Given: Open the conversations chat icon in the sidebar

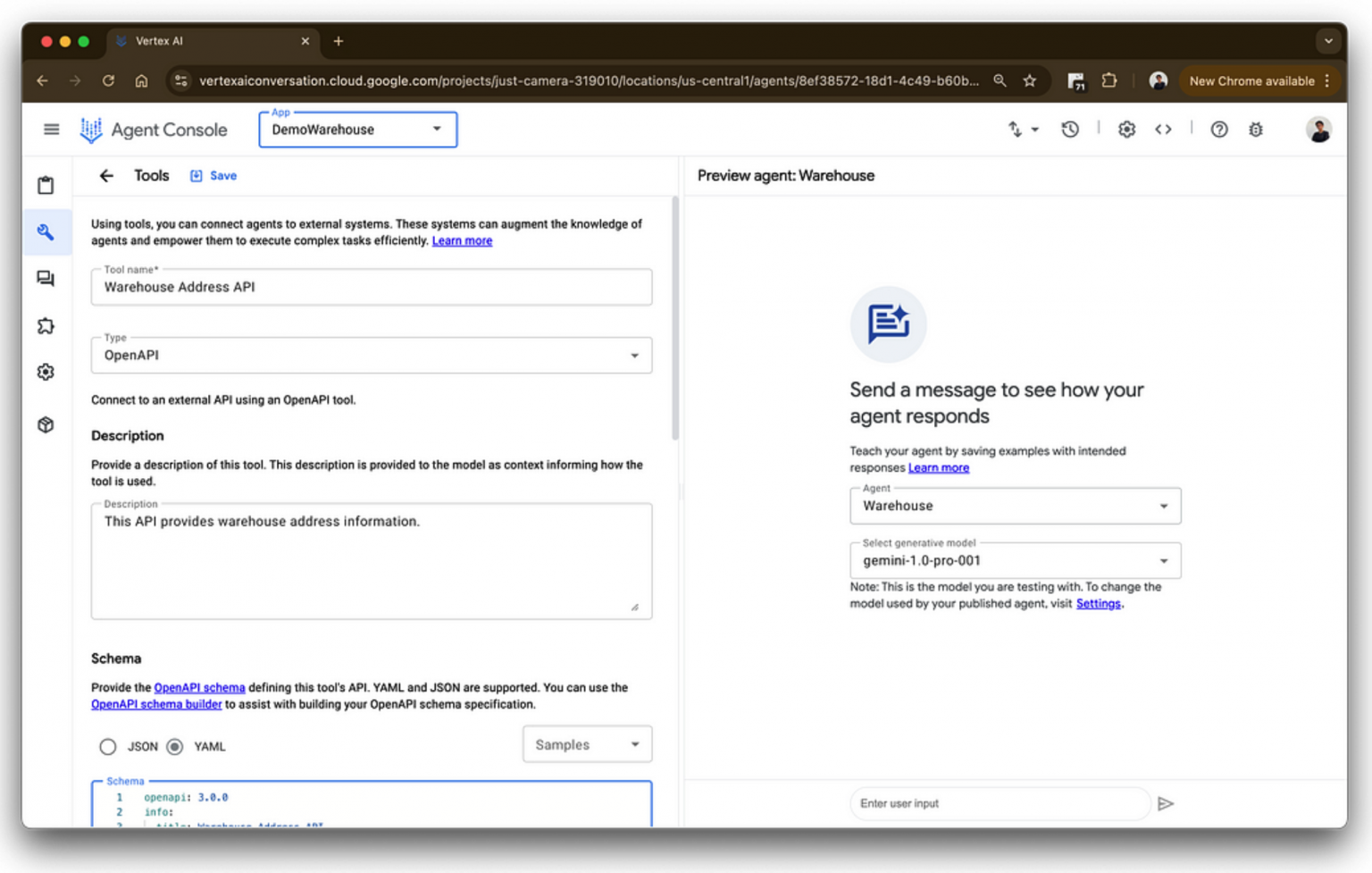Looking at the screenshot, I should (46, 279).
